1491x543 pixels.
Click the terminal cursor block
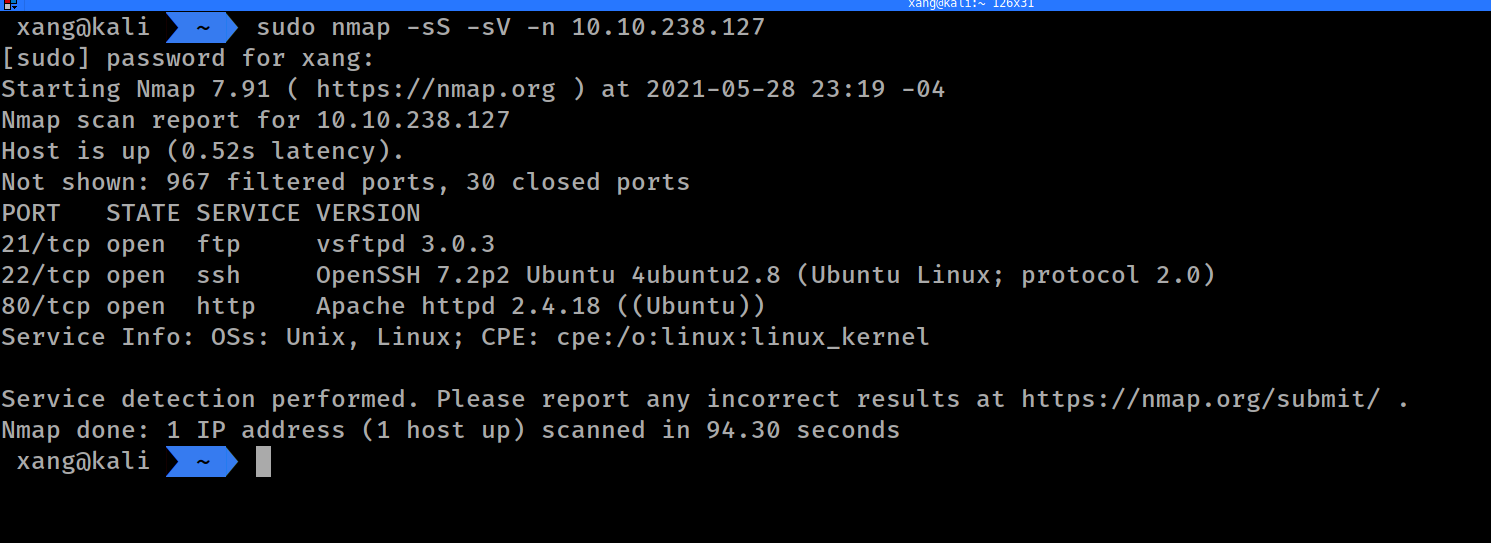(x=263, y=461)
